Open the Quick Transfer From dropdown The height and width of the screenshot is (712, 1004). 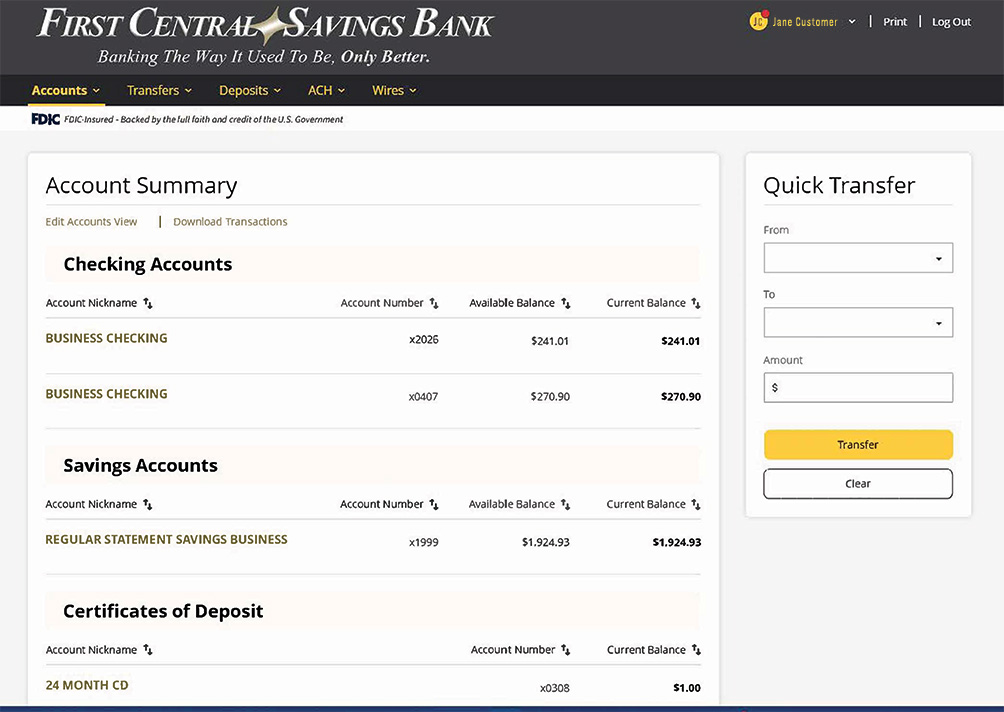point(858,258)
